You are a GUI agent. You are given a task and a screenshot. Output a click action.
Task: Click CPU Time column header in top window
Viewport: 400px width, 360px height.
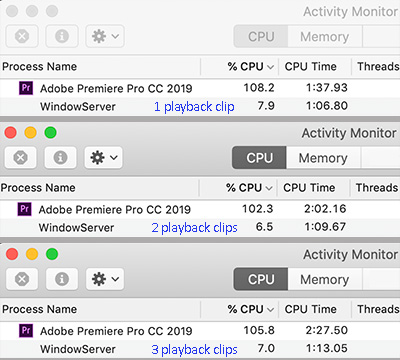click(310, 67)
